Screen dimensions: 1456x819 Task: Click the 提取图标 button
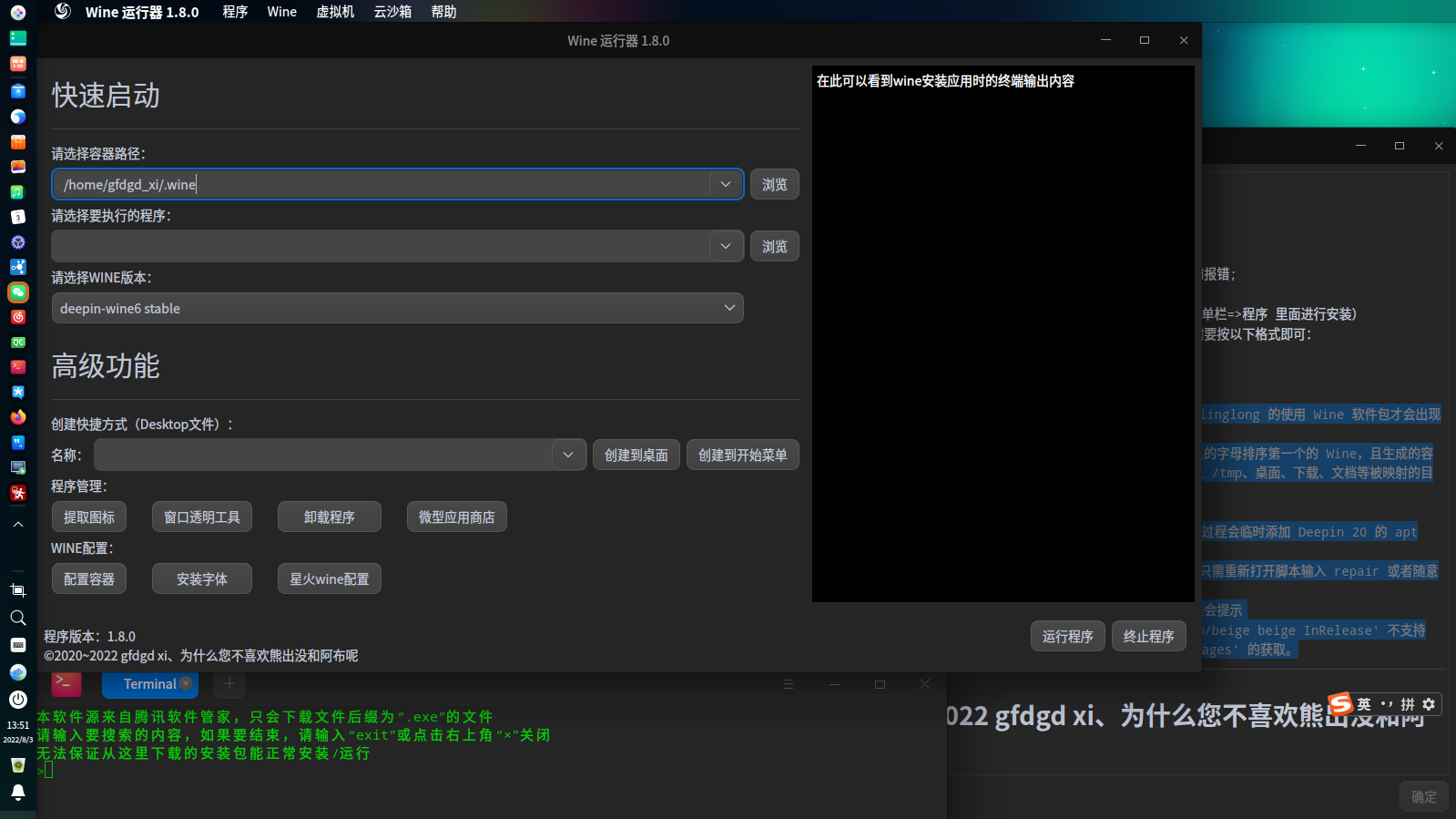(x=89, y=517)
